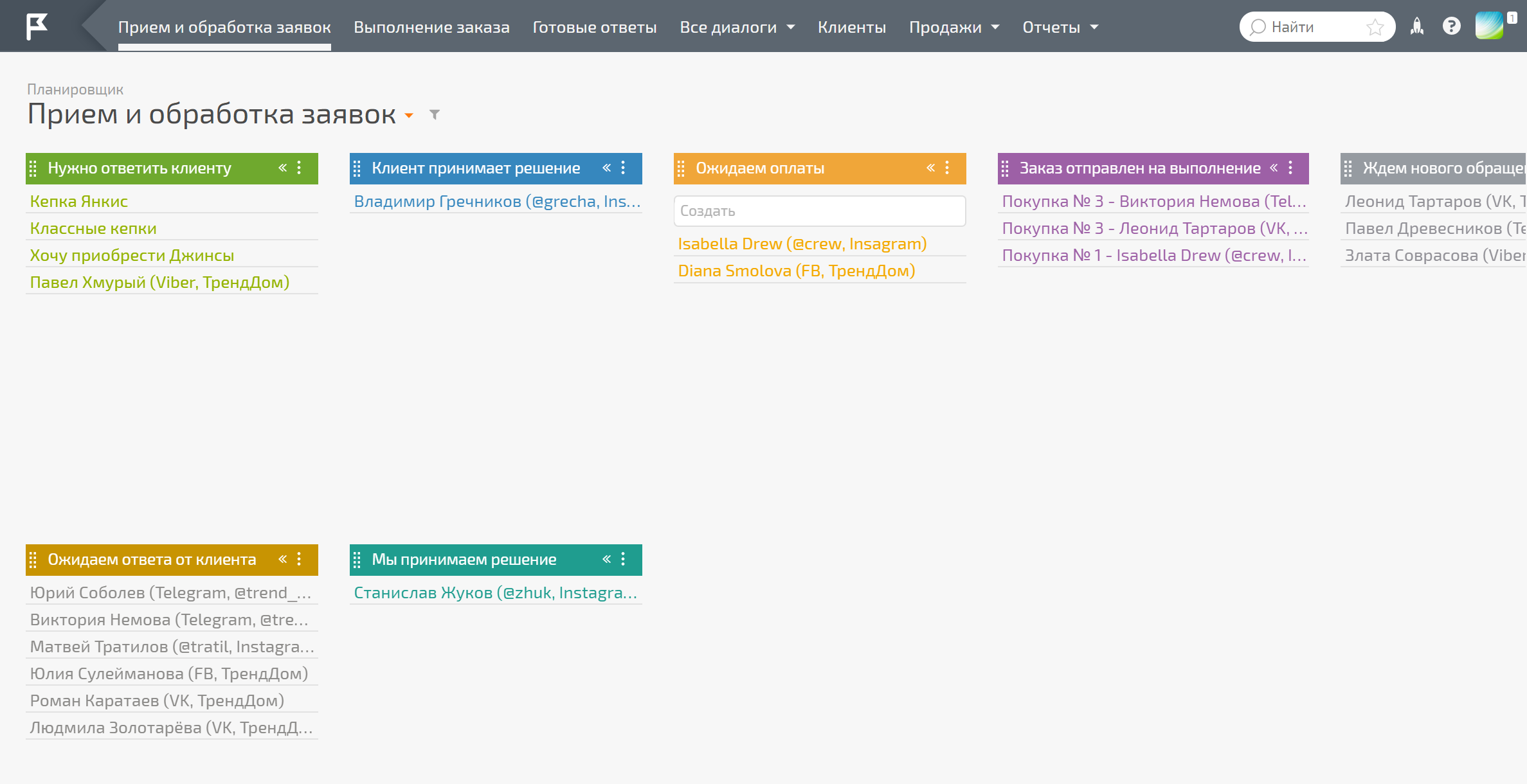1527x784 pixels.
Task: Grab drag handle of Ожидаем оплаты column
Action: pos(682,168)
